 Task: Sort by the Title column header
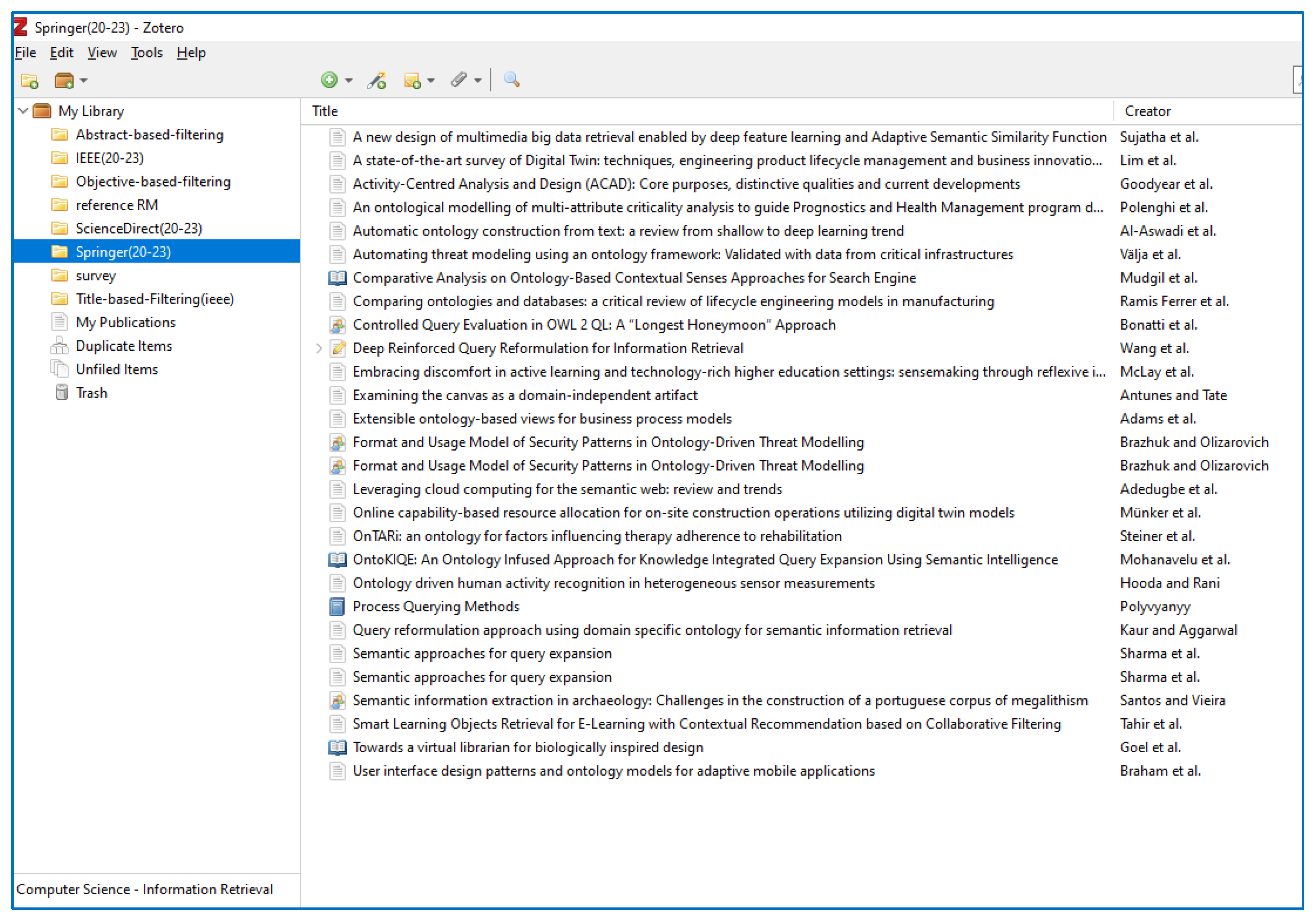325,111
